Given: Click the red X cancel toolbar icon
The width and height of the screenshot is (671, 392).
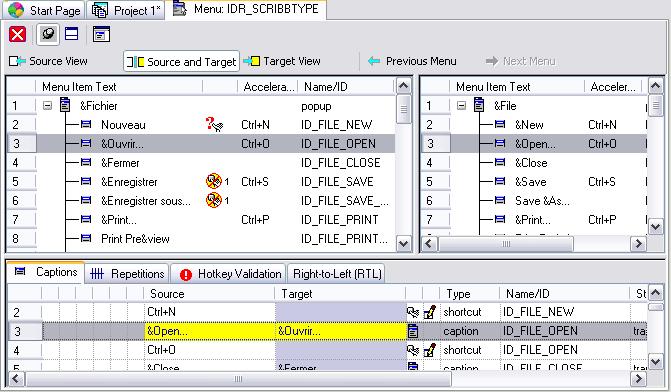Looking at the screenshot, I should pos(18,34).
